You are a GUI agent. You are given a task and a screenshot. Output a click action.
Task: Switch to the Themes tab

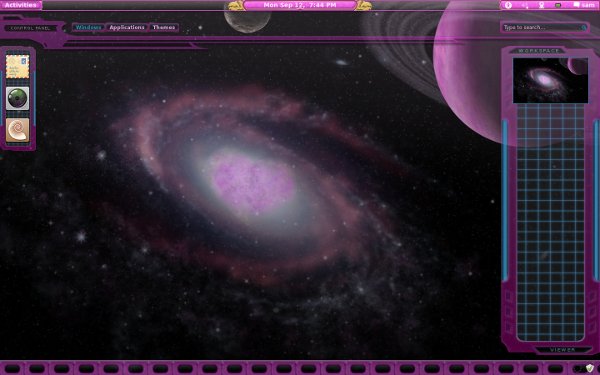pyautogui.click(x=164, y=27)
